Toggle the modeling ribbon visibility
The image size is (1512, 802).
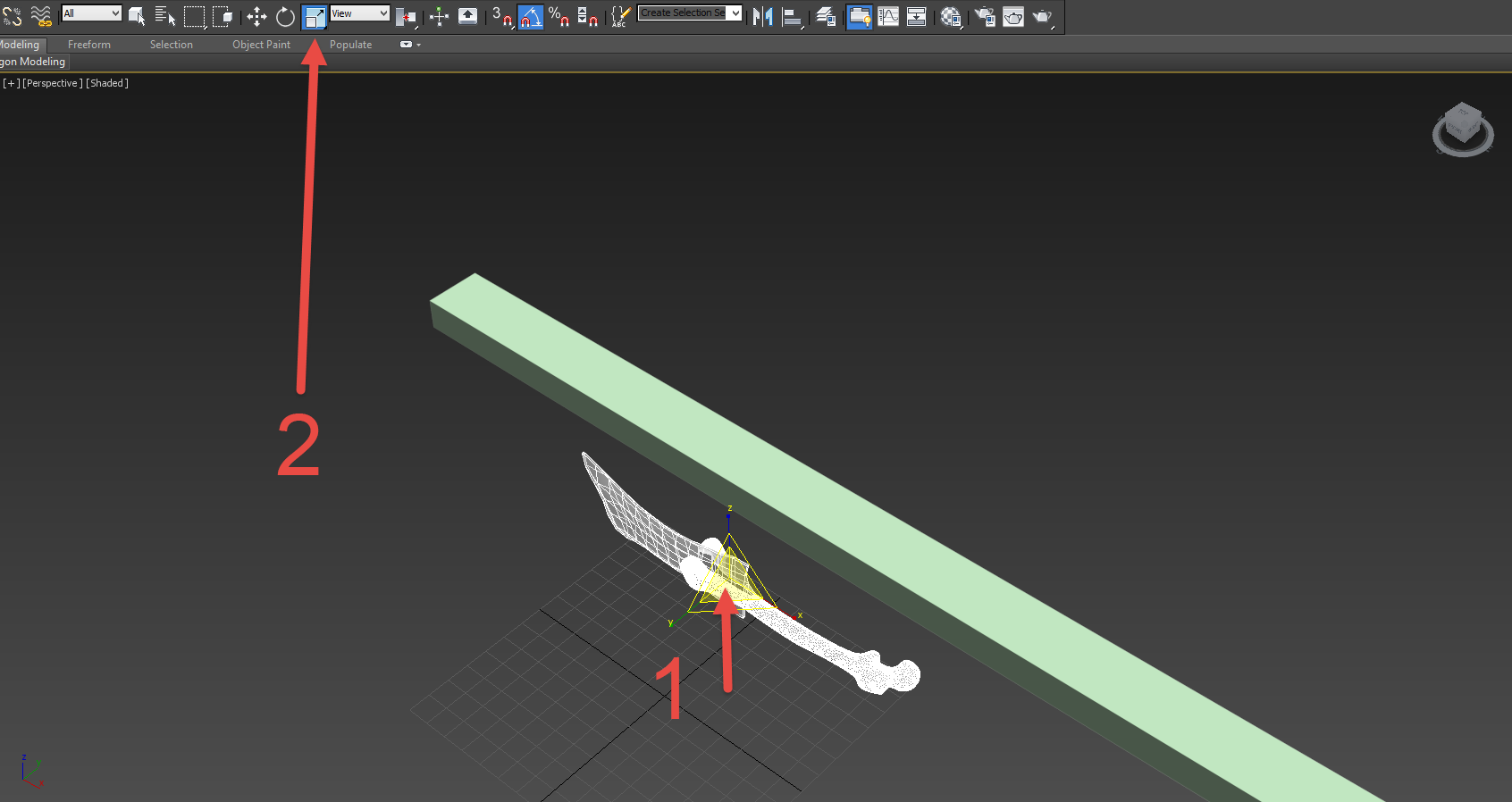coord(859,16)
